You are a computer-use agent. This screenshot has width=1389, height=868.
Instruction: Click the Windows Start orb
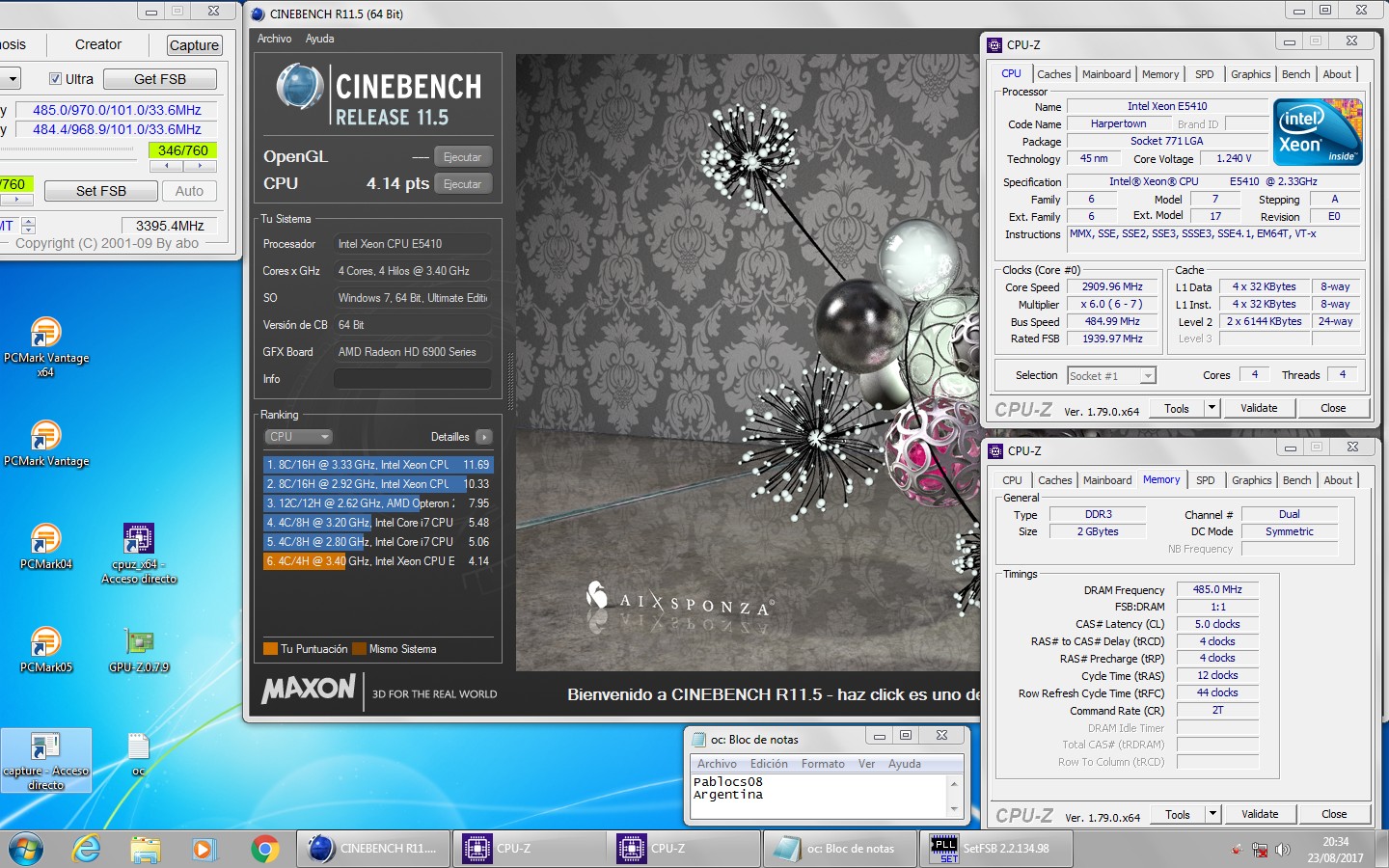coord(26,849)
